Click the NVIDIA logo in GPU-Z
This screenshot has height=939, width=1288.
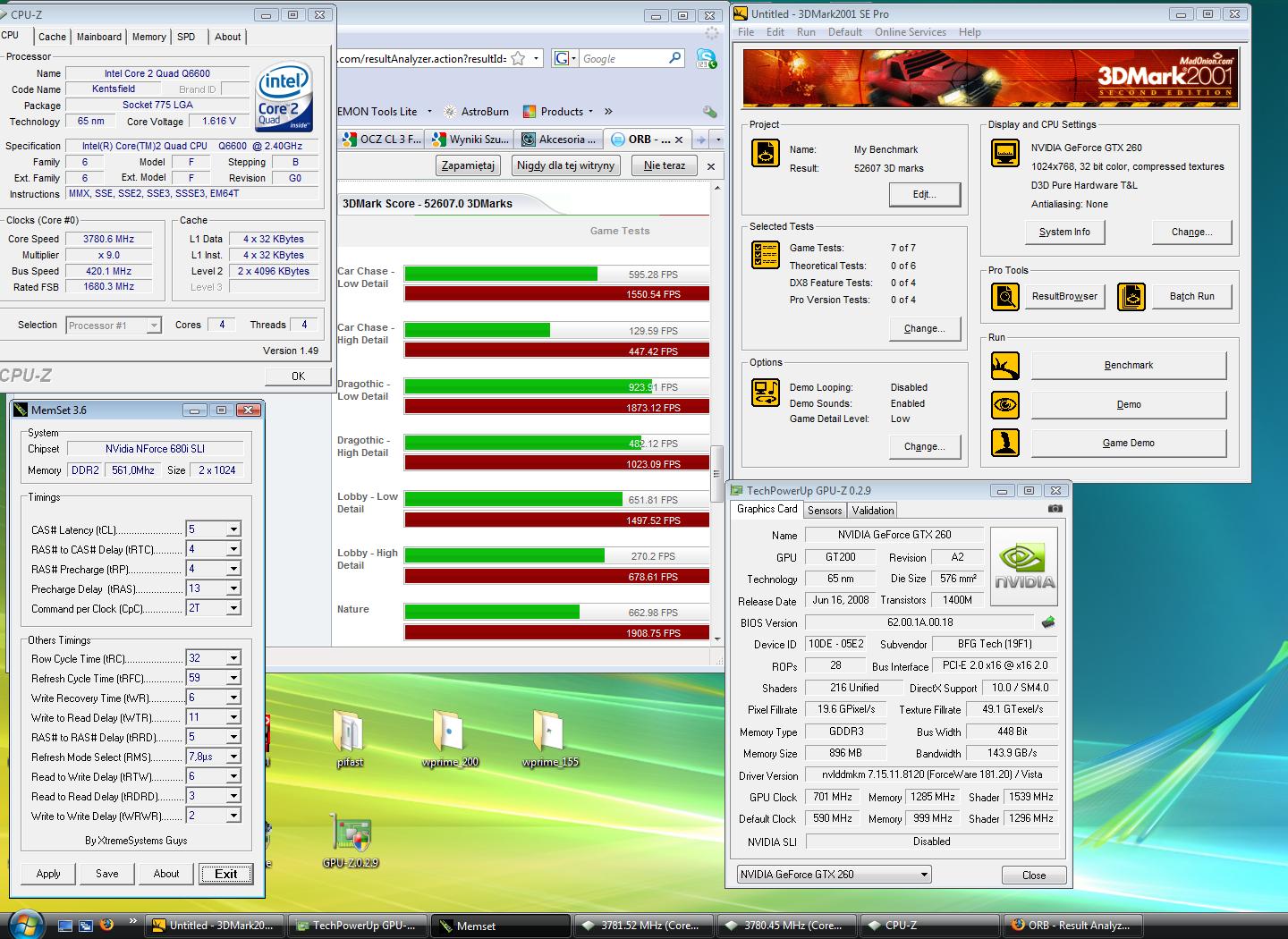tap(1025, 568)
